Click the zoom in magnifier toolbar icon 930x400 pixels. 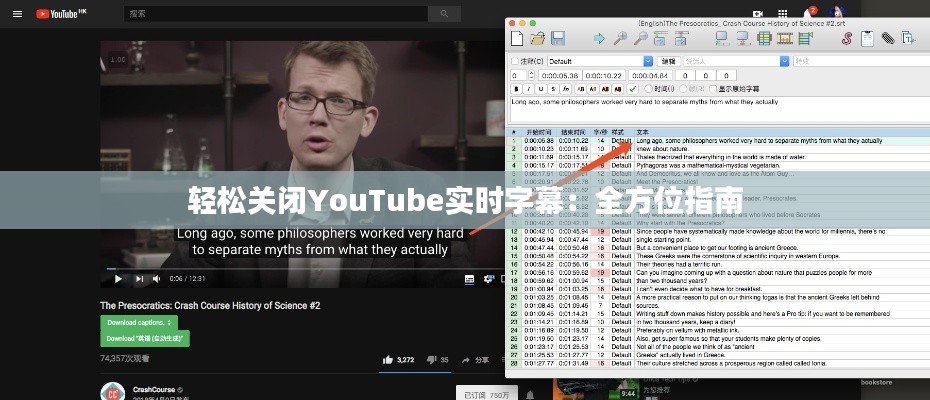(x=620, y=39)
